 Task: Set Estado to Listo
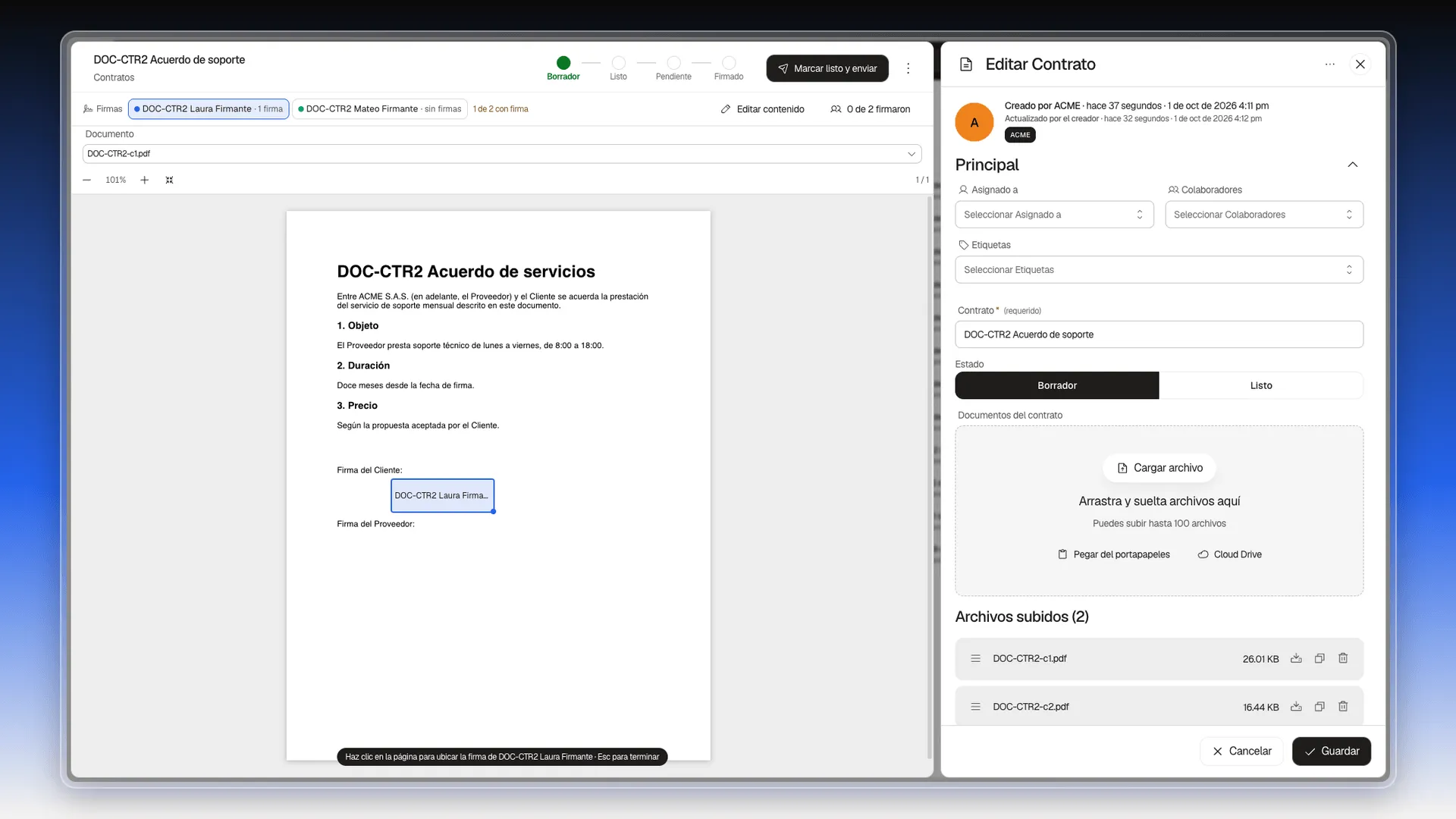(1261, 385)
